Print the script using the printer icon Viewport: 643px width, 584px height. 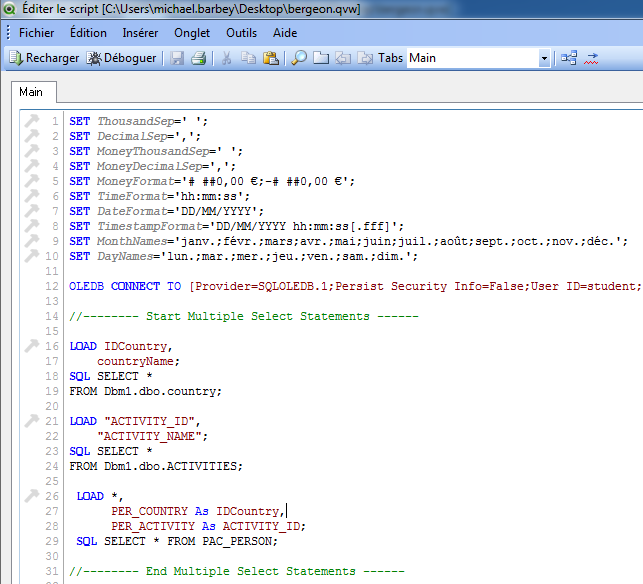tap(199, 58)
